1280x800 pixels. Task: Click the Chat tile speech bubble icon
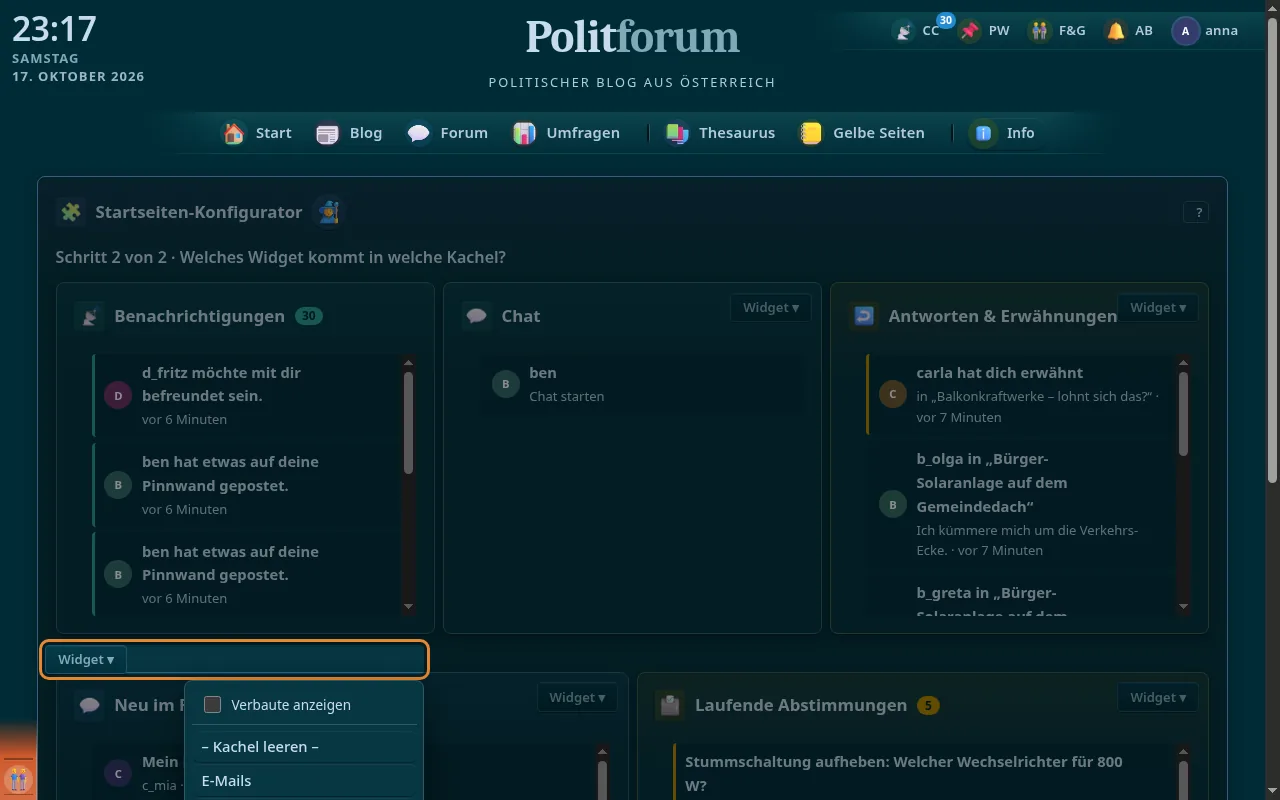point(477,317)
